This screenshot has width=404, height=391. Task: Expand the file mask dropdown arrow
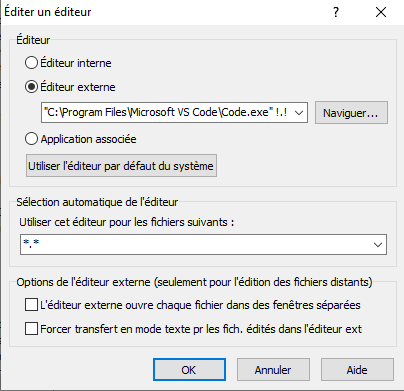pyautogui.click(x=378, y=244)
